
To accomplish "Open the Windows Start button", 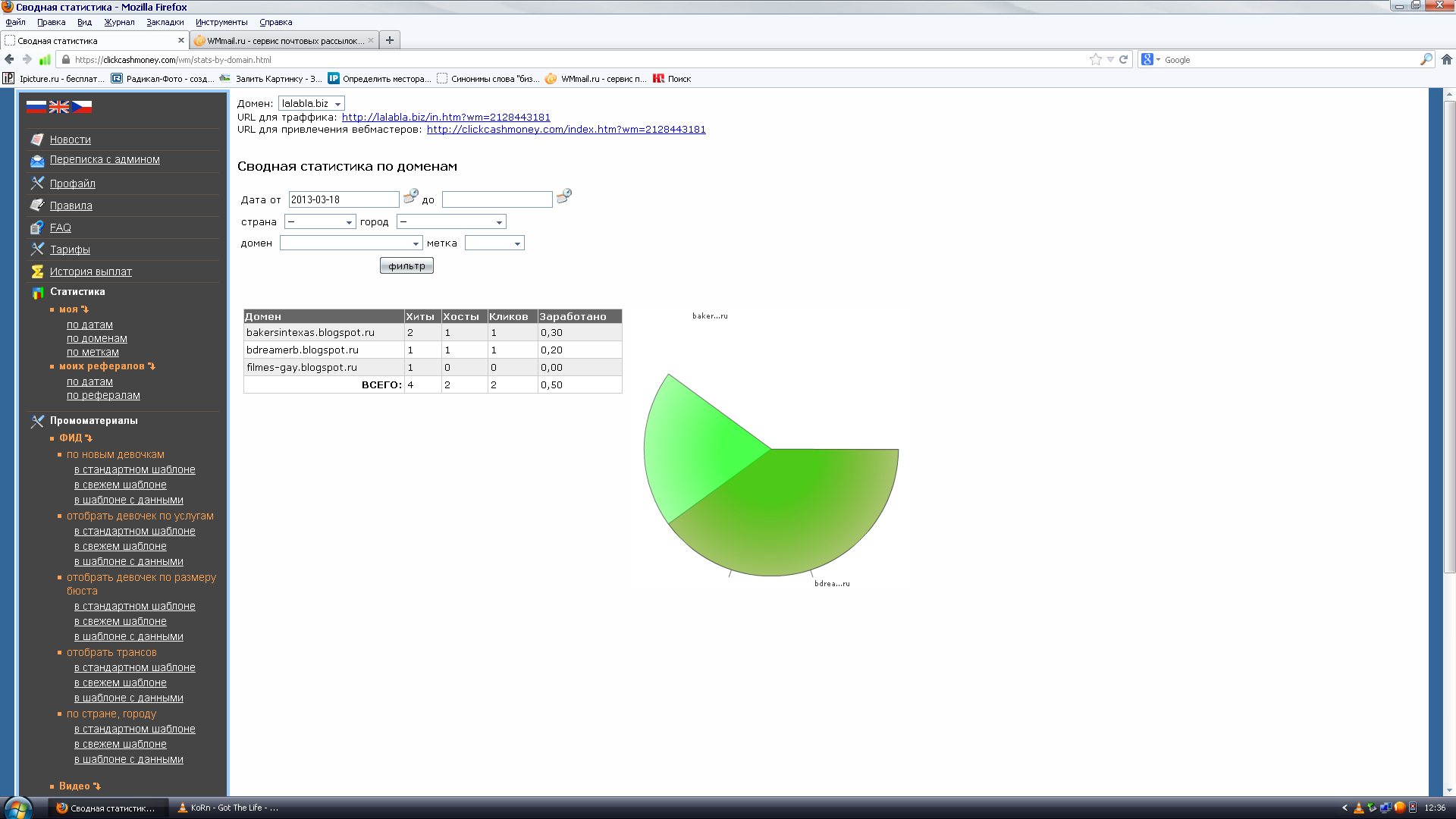I will 17,808.
